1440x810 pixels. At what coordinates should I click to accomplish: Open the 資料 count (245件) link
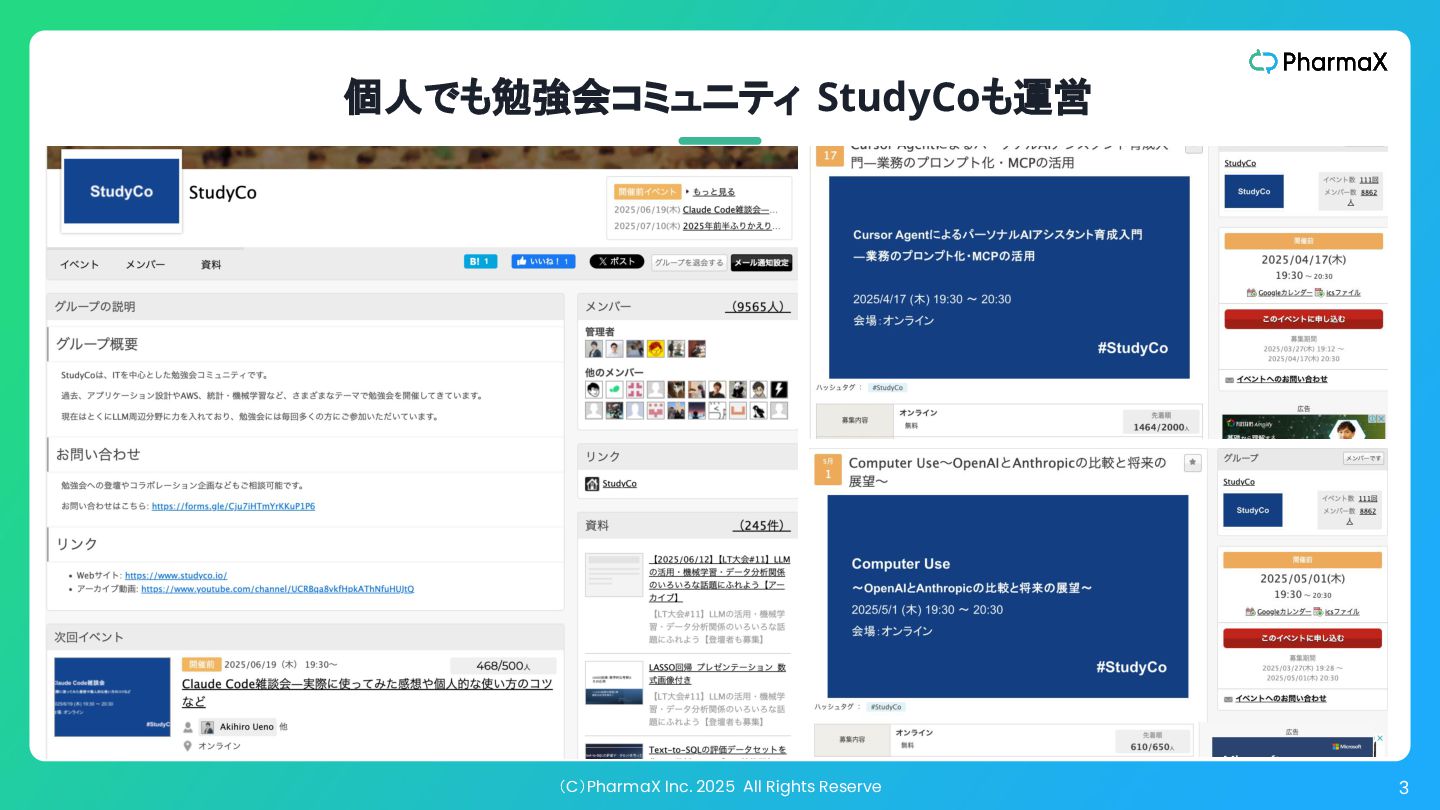[x=761, y=525]
